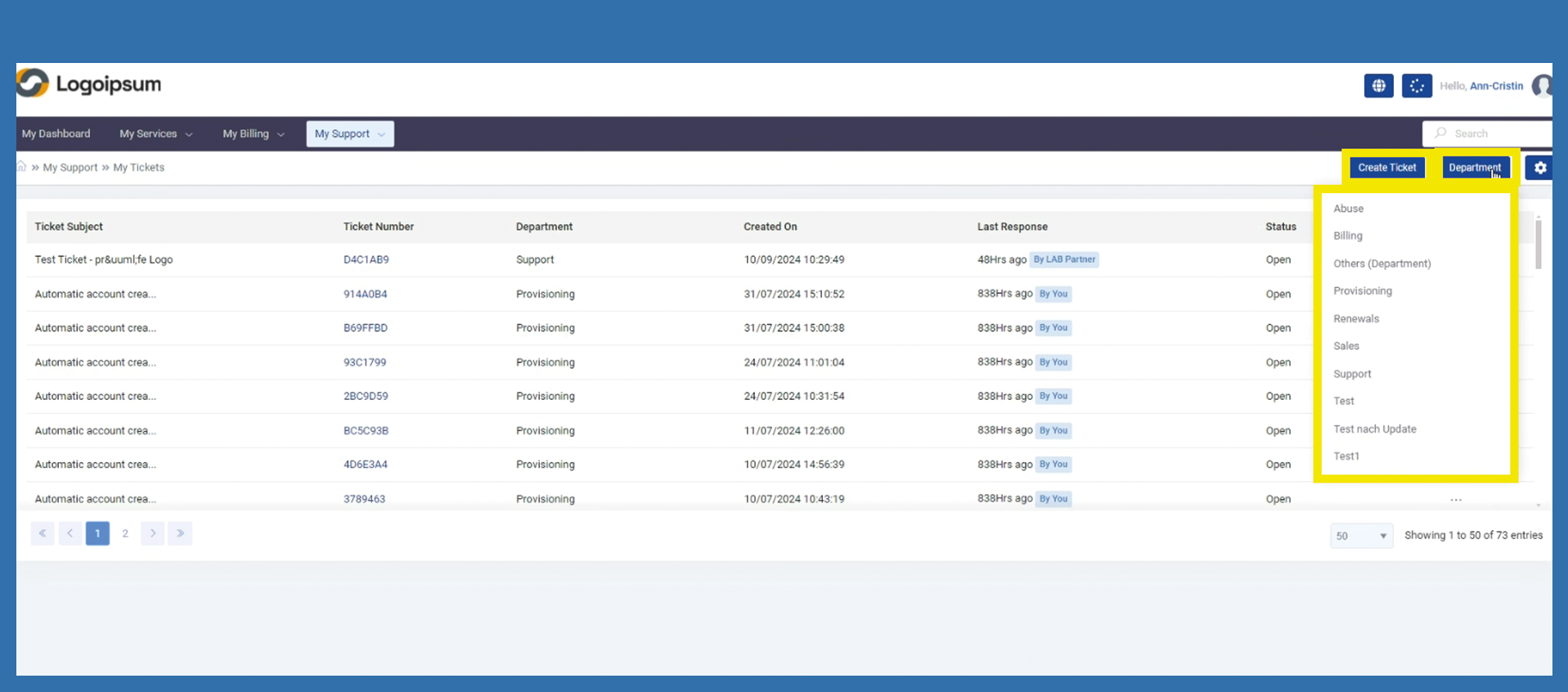Click the dotted circle theme icon

click(1416, 86)
